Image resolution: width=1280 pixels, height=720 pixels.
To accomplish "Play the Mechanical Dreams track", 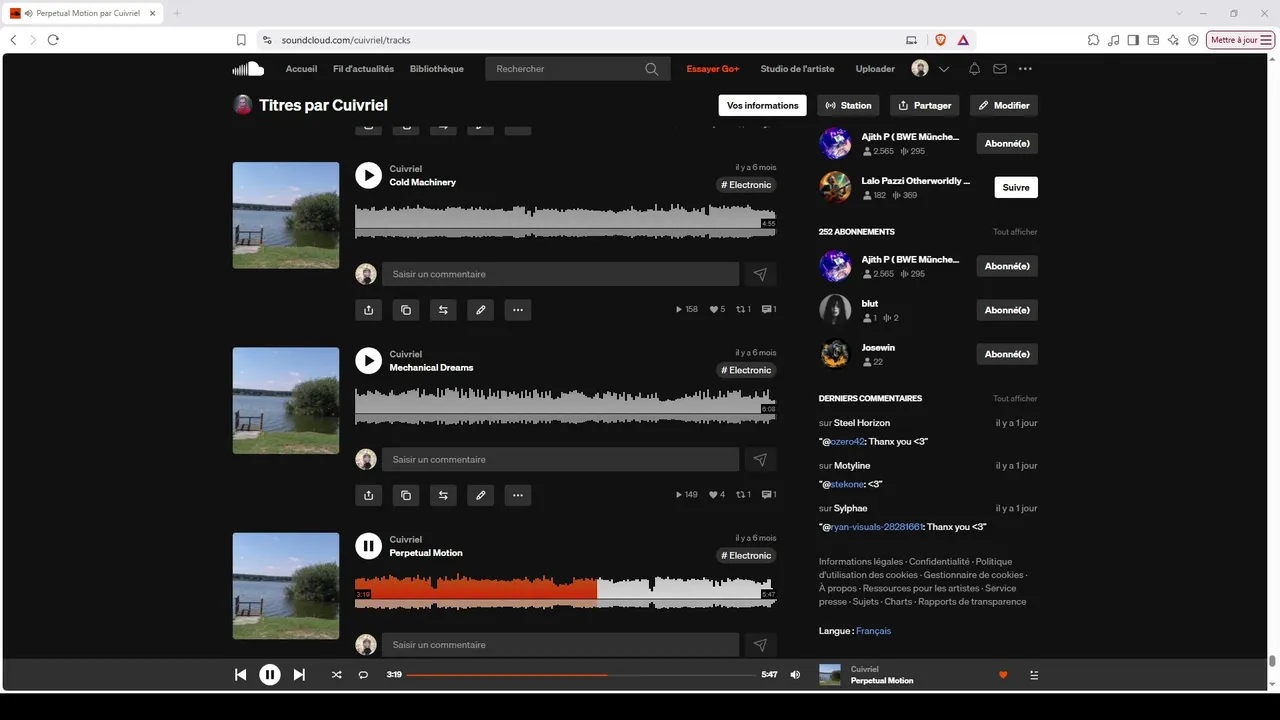I will pyautogui.click(x=368, y=360).
